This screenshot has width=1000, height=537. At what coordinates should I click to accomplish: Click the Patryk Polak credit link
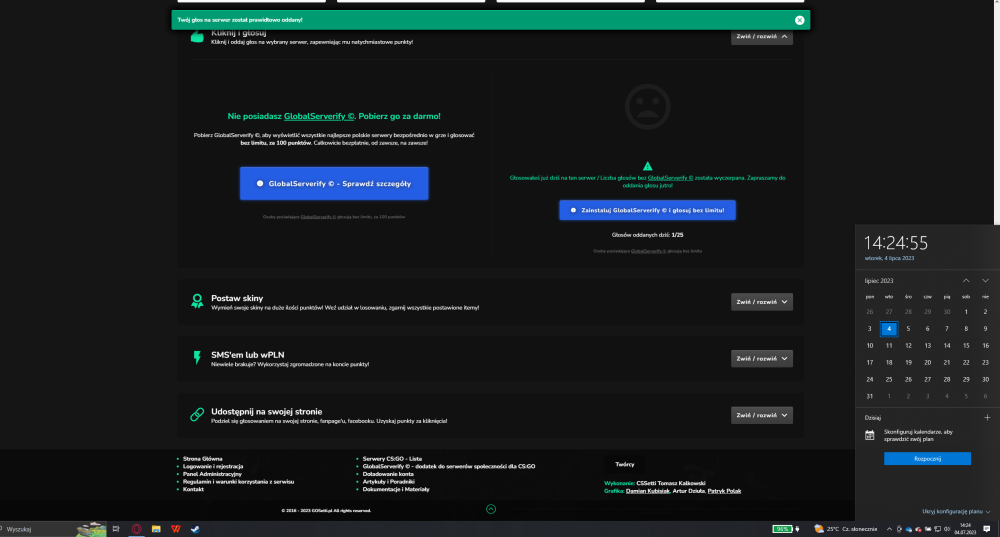coord(724,491)
